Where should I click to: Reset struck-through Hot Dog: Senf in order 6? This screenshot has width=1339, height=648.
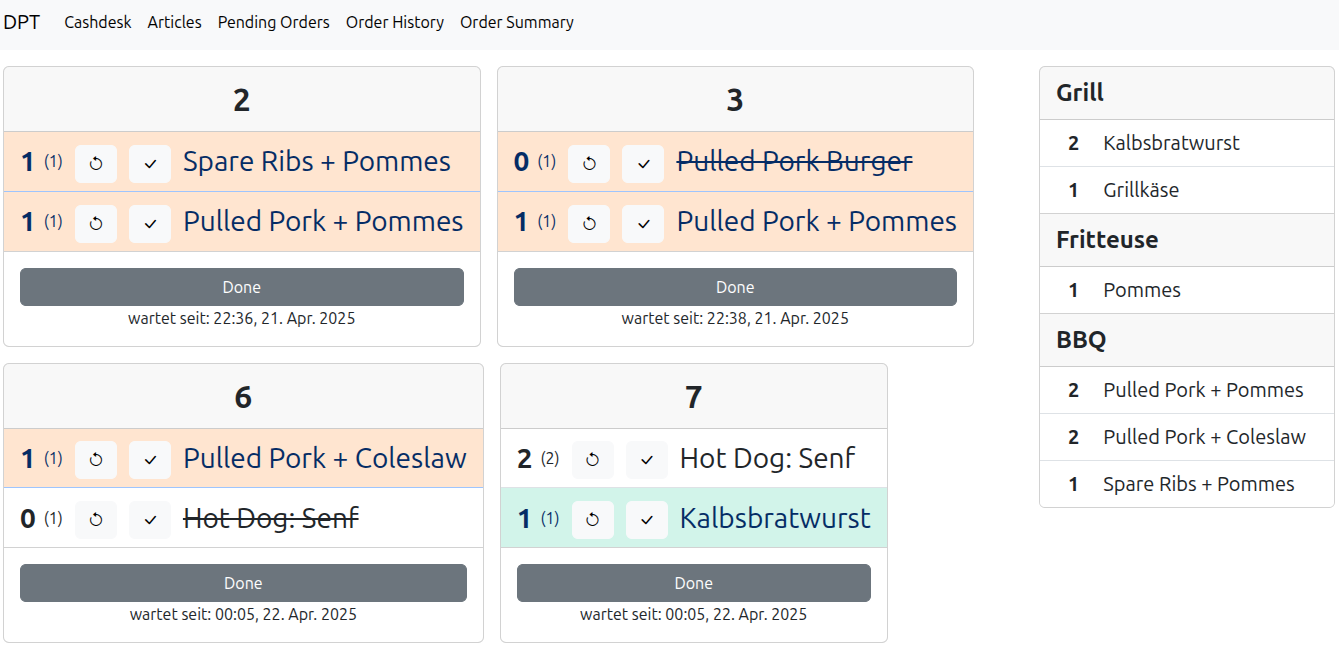click(x=96, y=520)
